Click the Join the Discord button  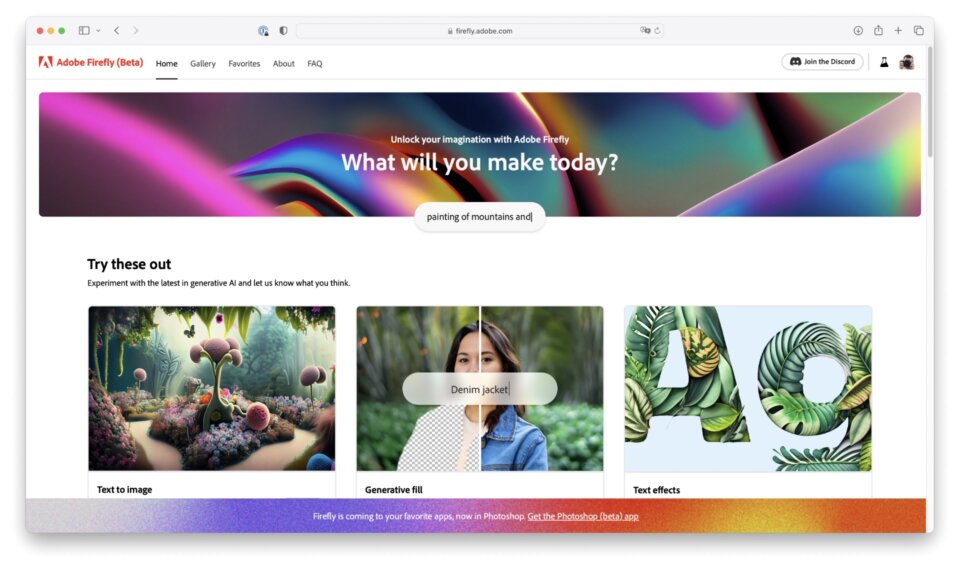coord(822,62)
